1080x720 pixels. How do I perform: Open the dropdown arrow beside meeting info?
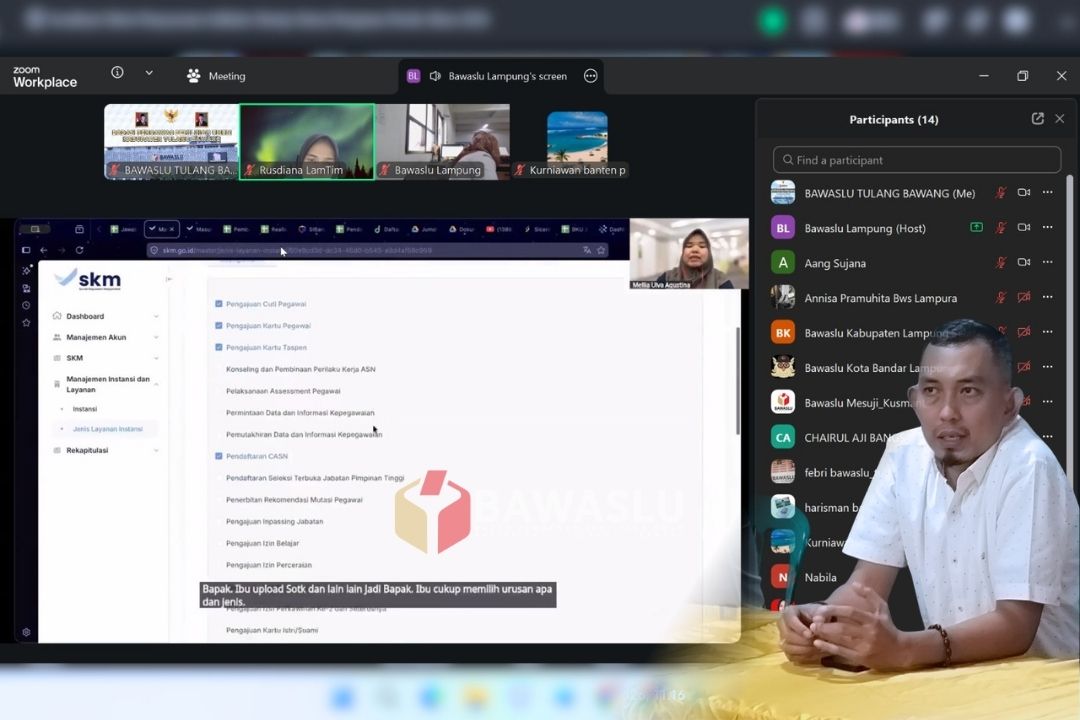point(149,72)
